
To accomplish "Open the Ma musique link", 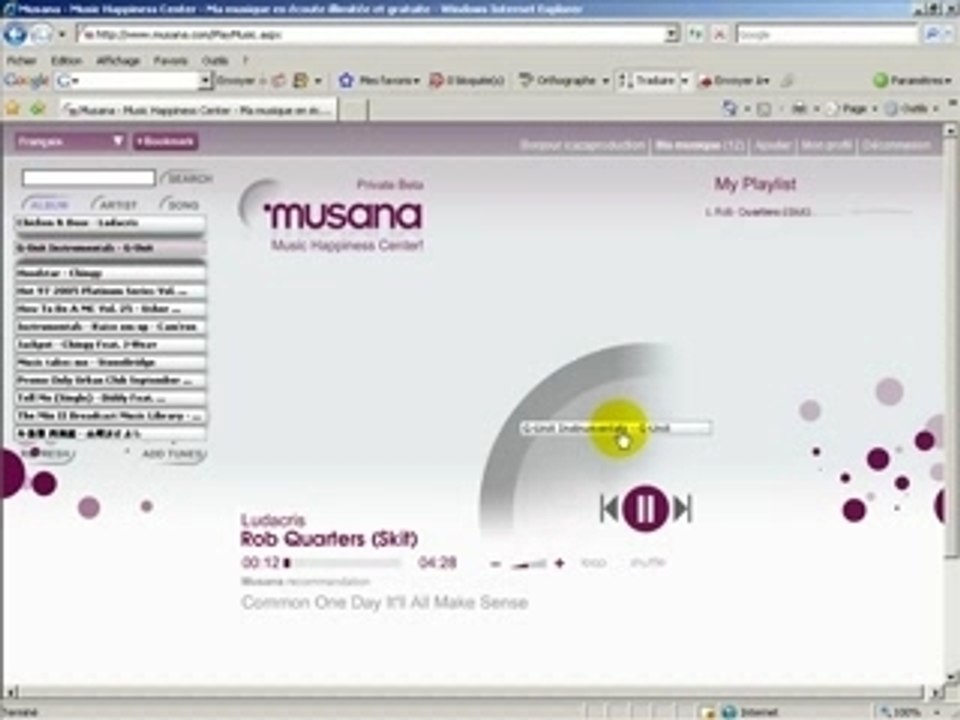I will tap(699, 146).
